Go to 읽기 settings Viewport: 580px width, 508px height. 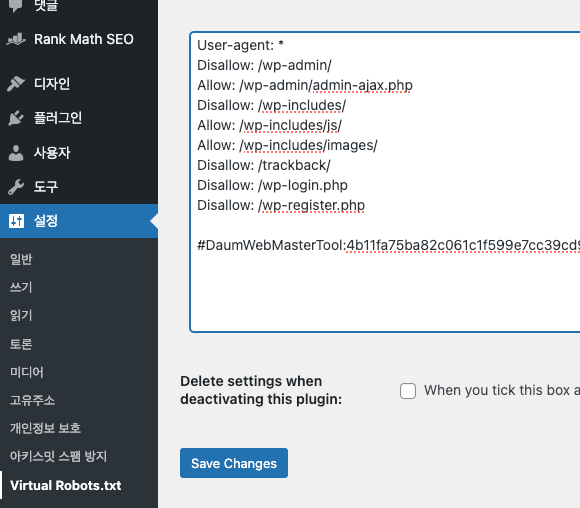point(21,315)
